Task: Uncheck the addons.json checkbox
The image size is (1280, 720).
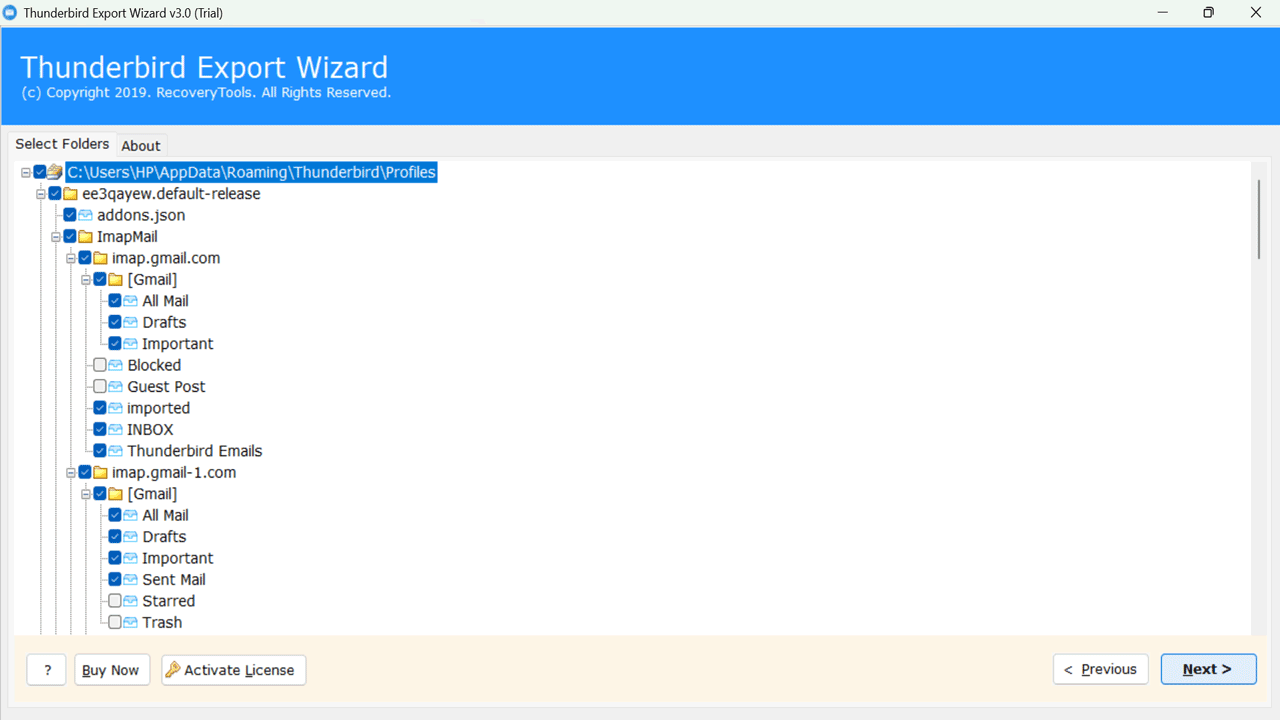Action: (x=70, y=215)
